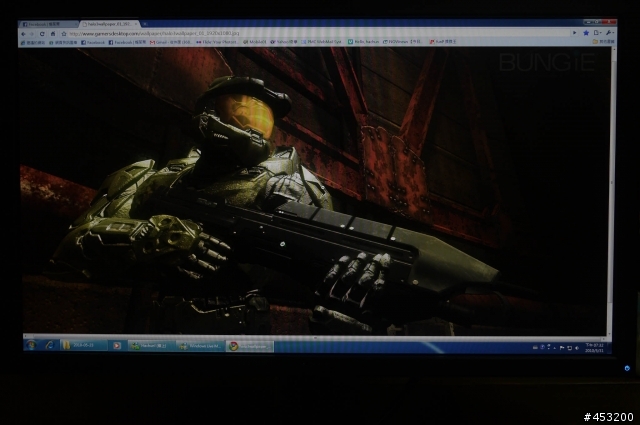Open the Windows Start menu orb
This screenshot has width=640, height=425.
[31, 345]
